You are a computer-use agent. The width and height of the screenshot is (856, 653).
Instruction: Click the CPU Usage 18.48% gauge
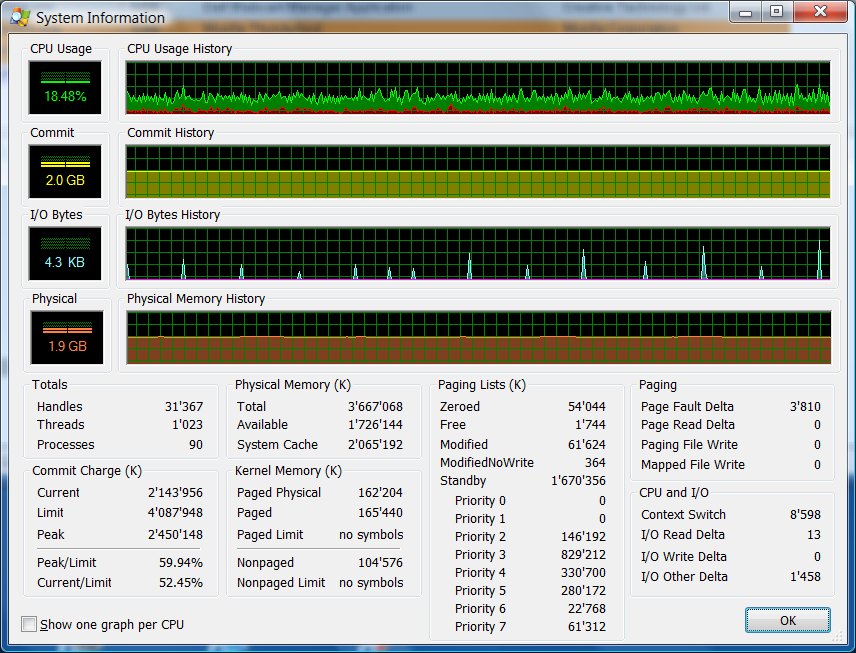click(65, 88)
